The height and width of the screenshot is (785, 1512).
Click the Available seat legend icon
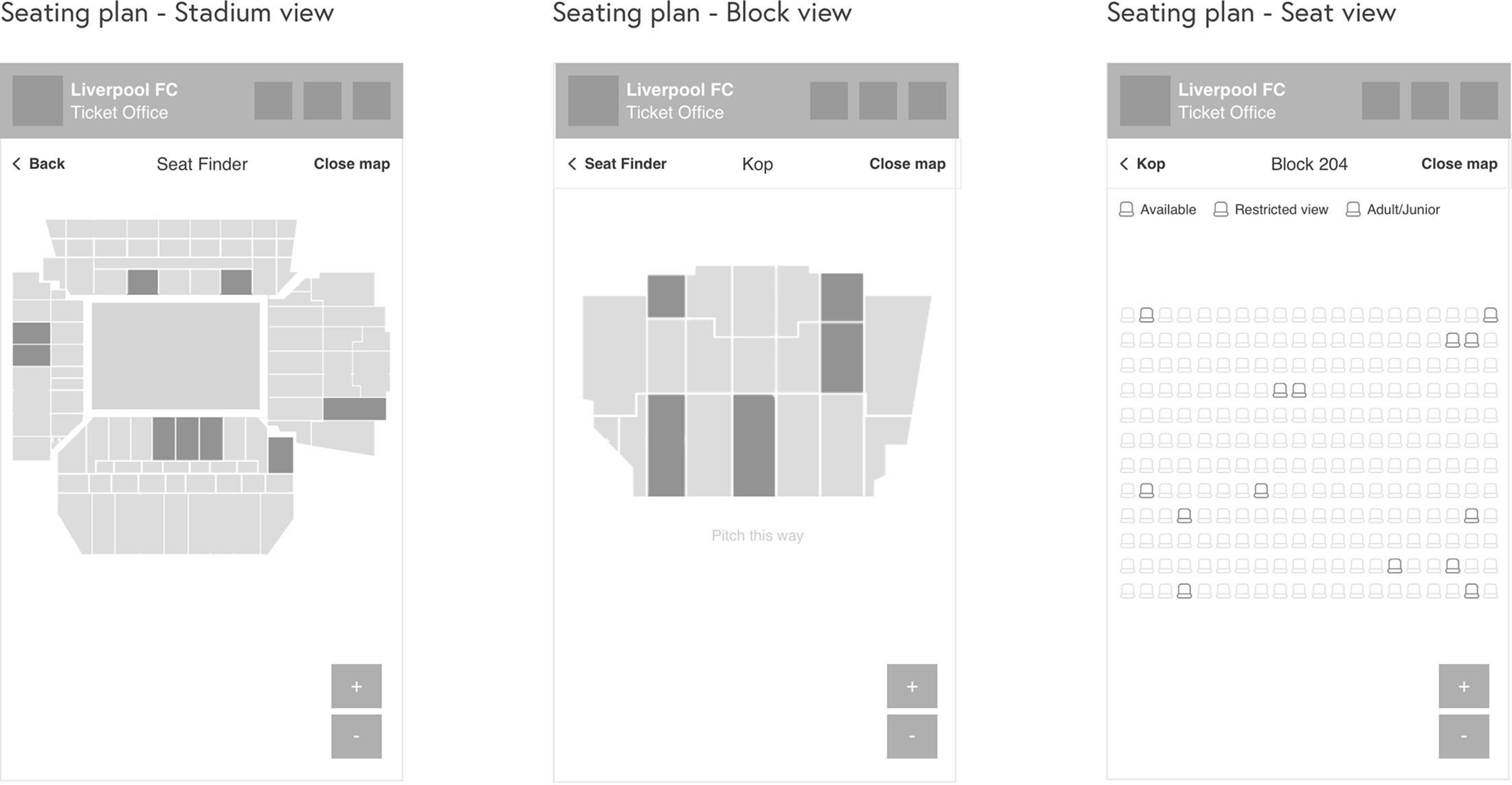click(1126, 210)
